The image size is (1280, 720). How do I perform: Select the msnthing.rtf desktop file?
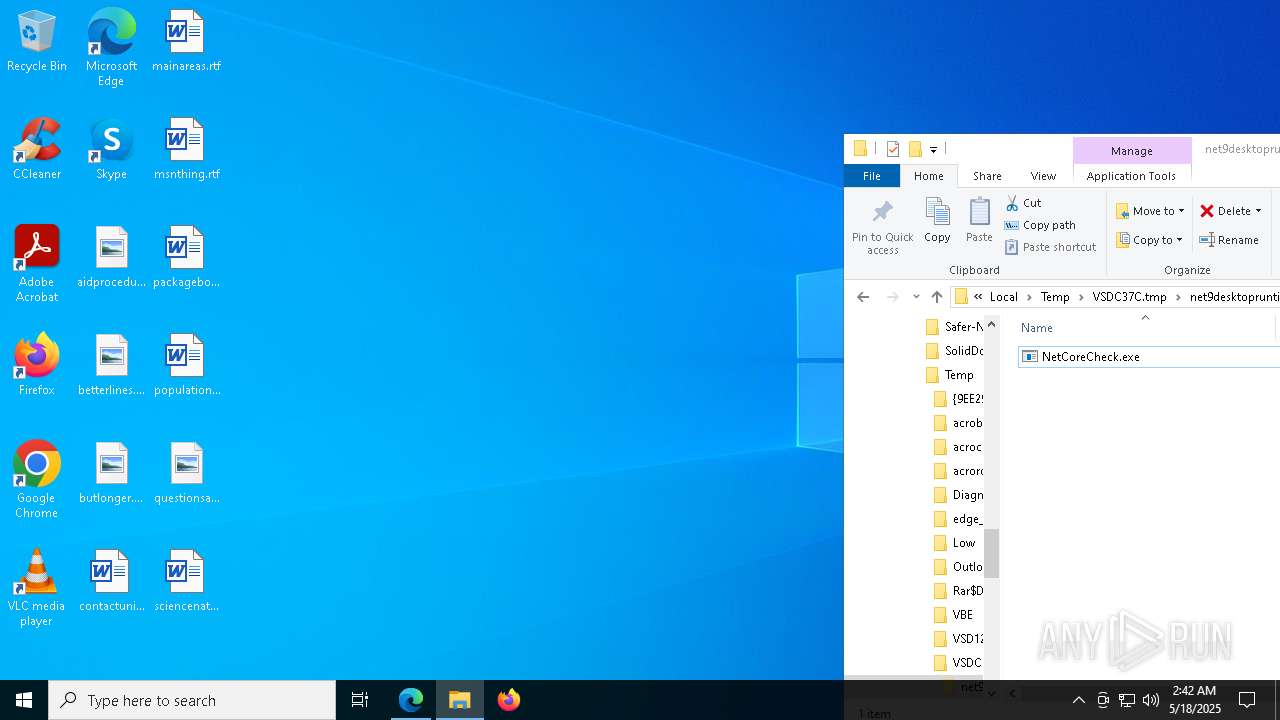pos(186,150)
